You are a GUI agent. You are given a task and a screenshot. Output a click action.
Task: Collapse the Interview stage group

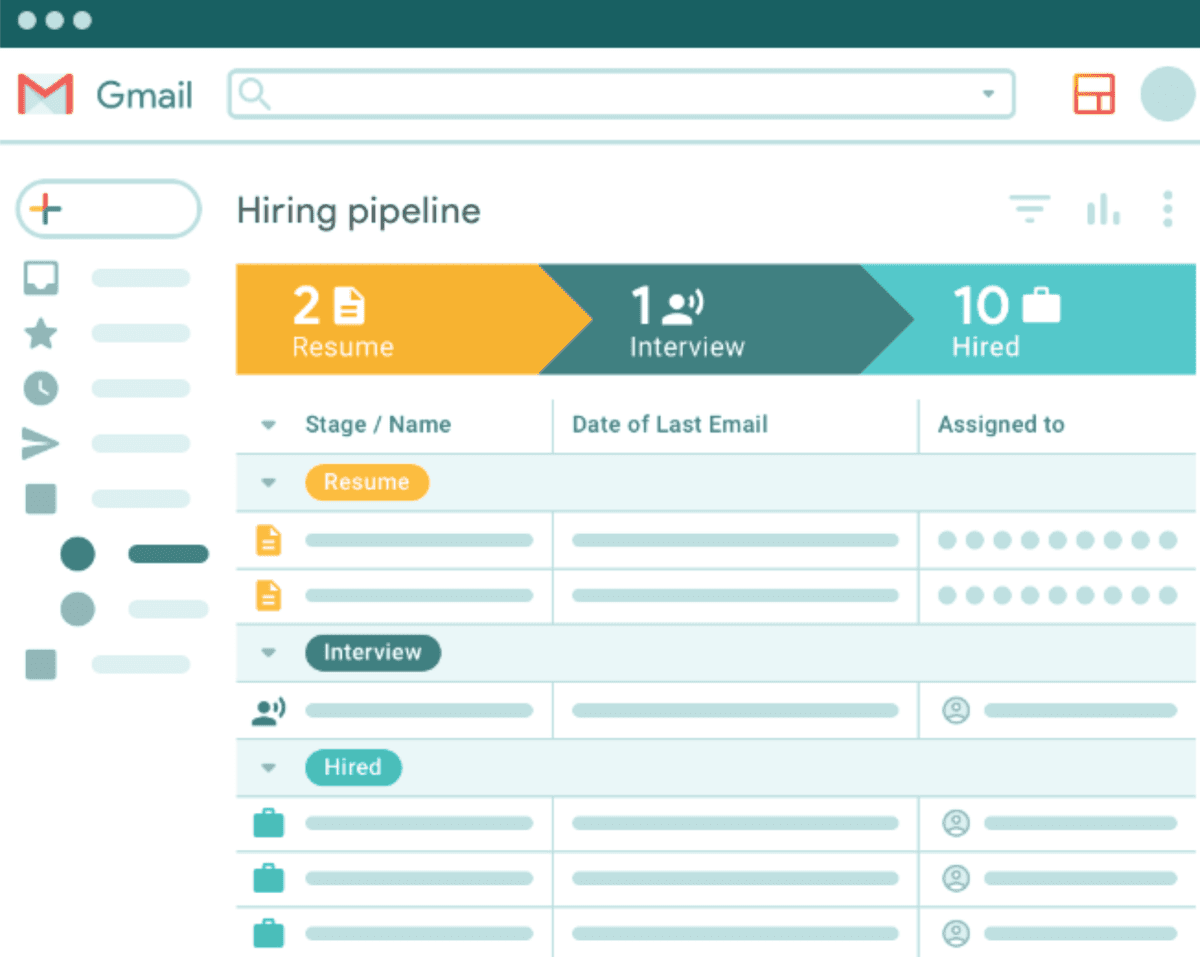(x=268, y=653)
